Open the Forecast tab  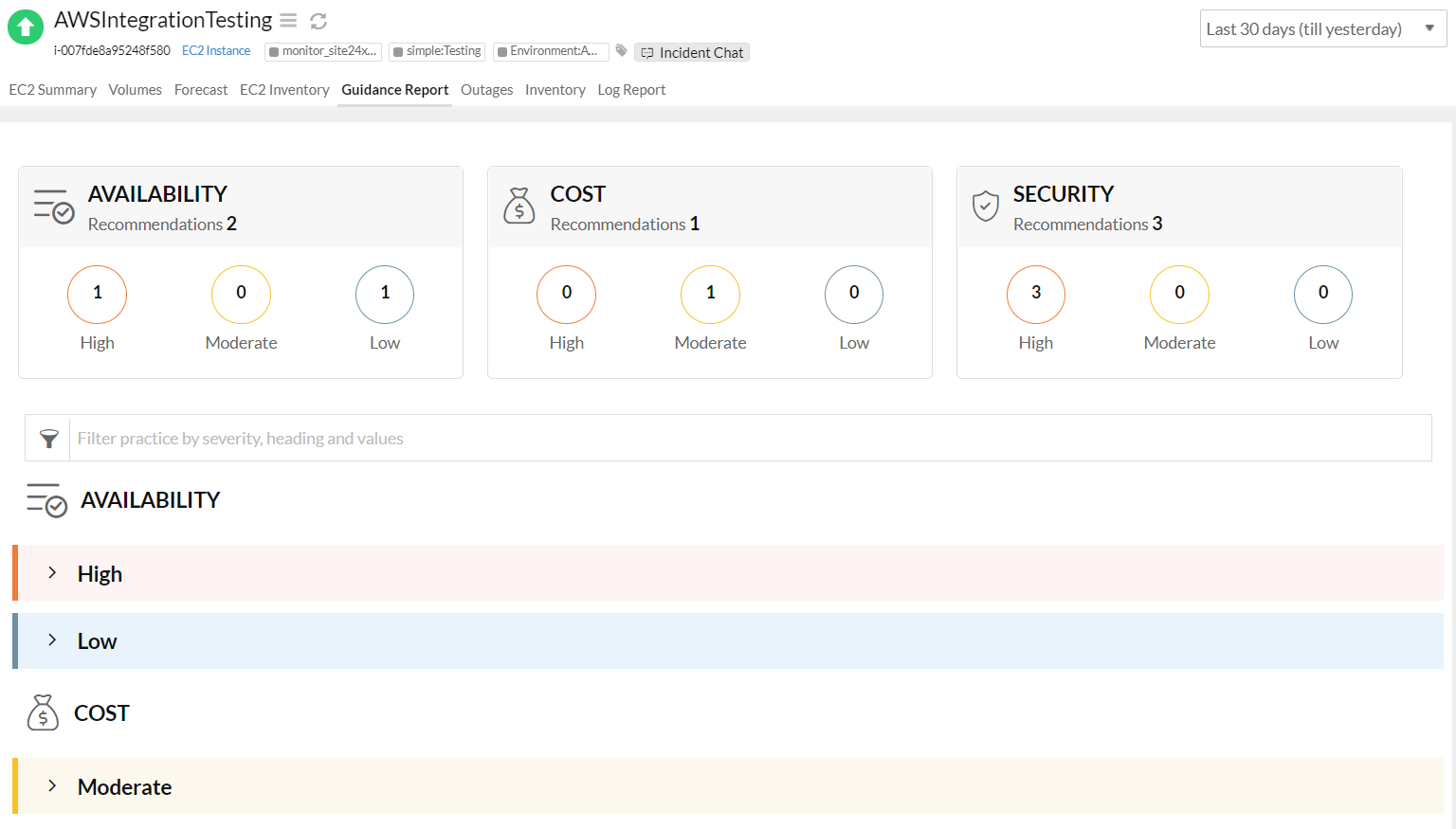coord(201,90)
